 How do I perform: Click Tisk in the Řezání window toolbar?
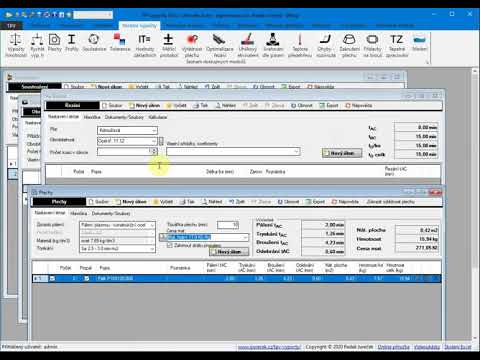[201, 105]
